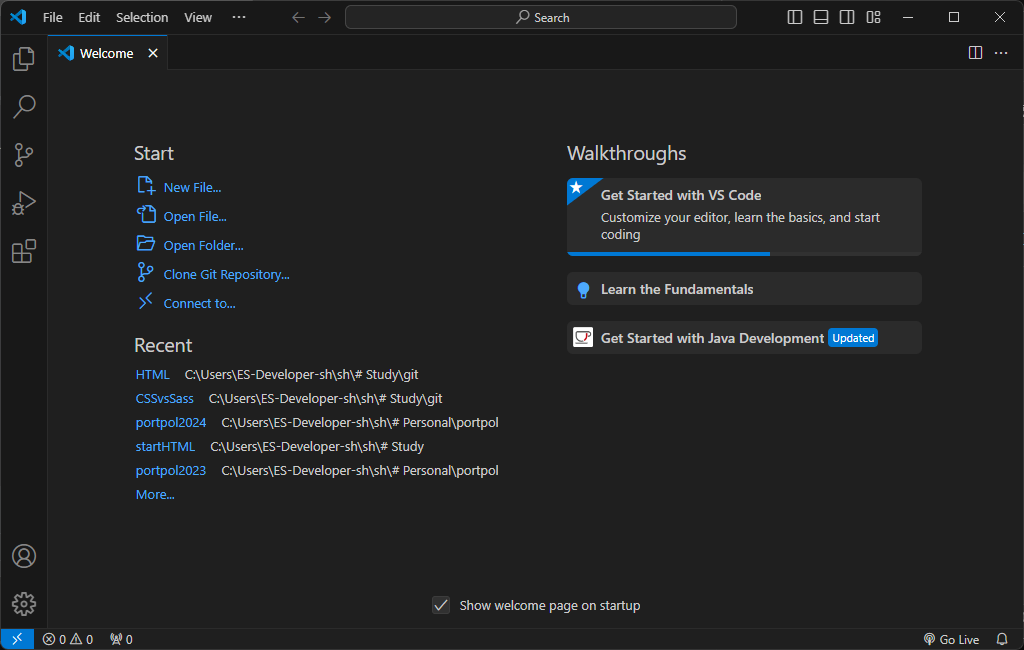Open the Accounts menu icon
The height and width of the screenshot is (650, 1024).
[24, 556]
